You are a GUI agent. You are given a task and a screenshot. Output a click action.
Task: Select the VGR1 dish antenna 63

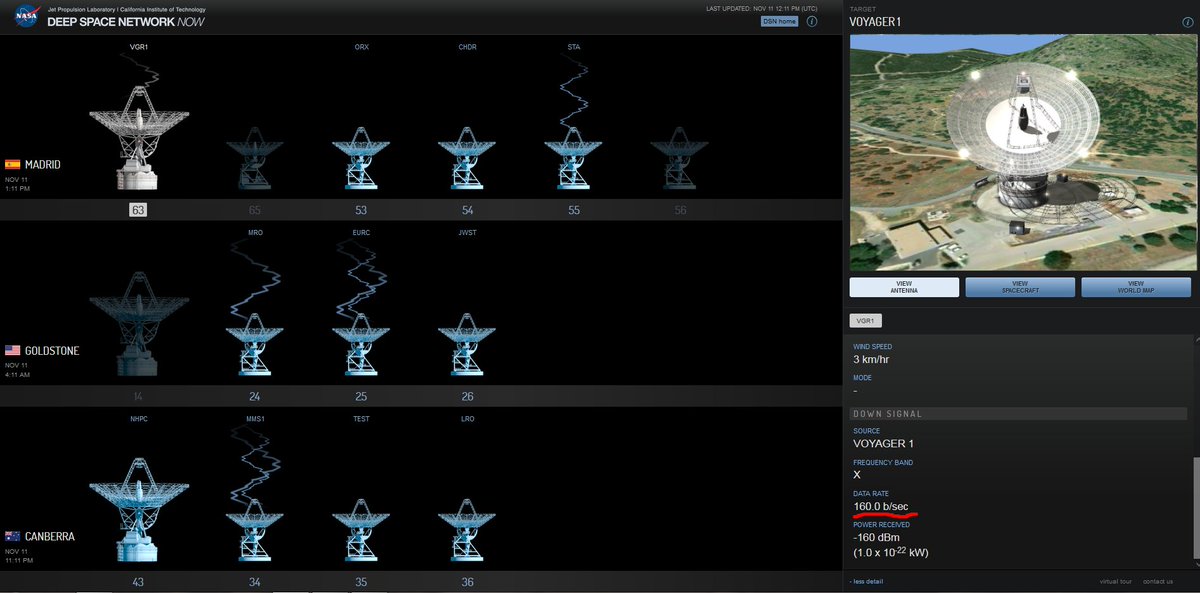point(138,138)
